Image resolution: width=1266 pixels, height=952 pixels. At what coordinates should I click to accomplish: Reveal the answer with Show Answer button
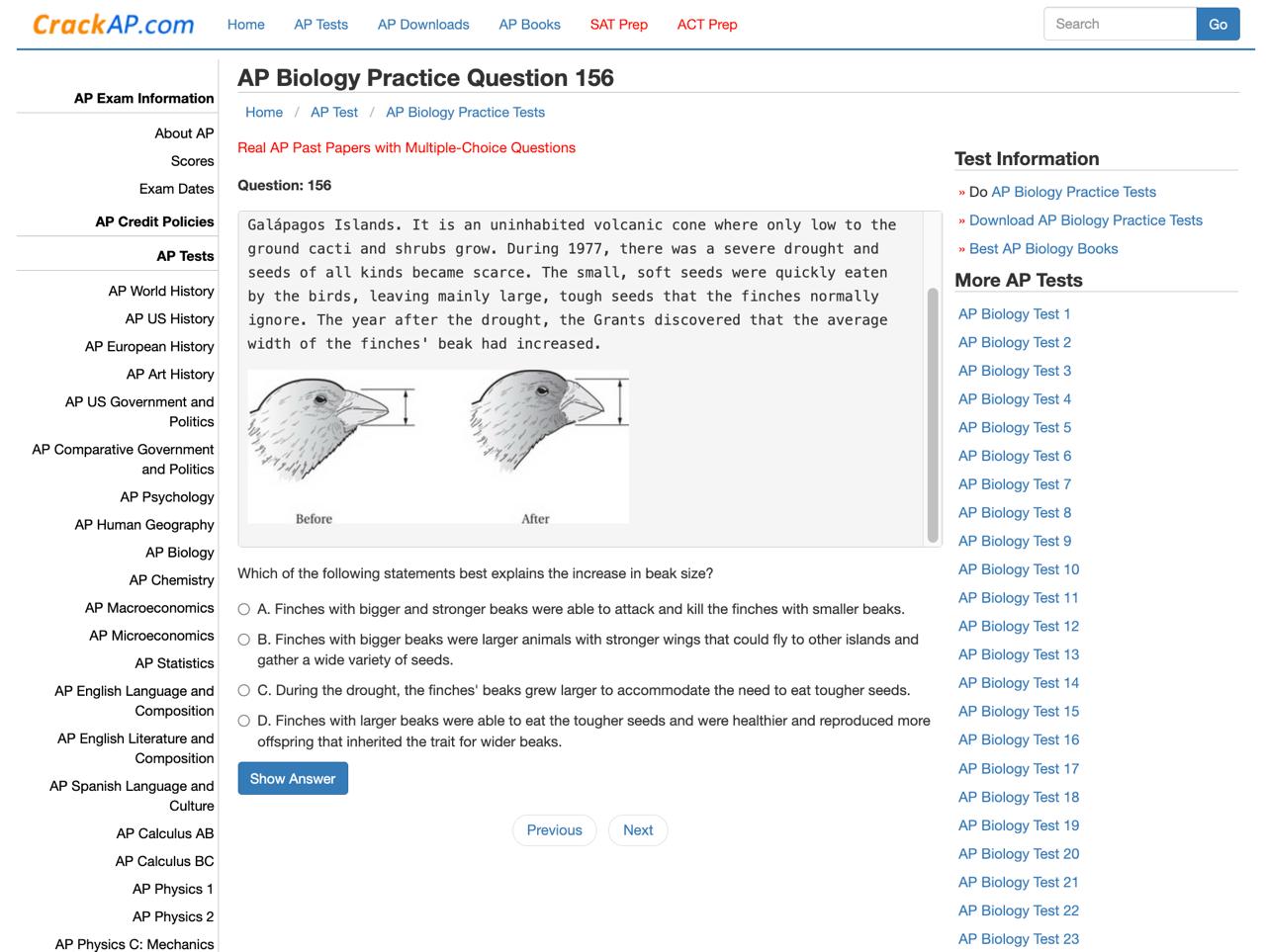click(293, 778)
